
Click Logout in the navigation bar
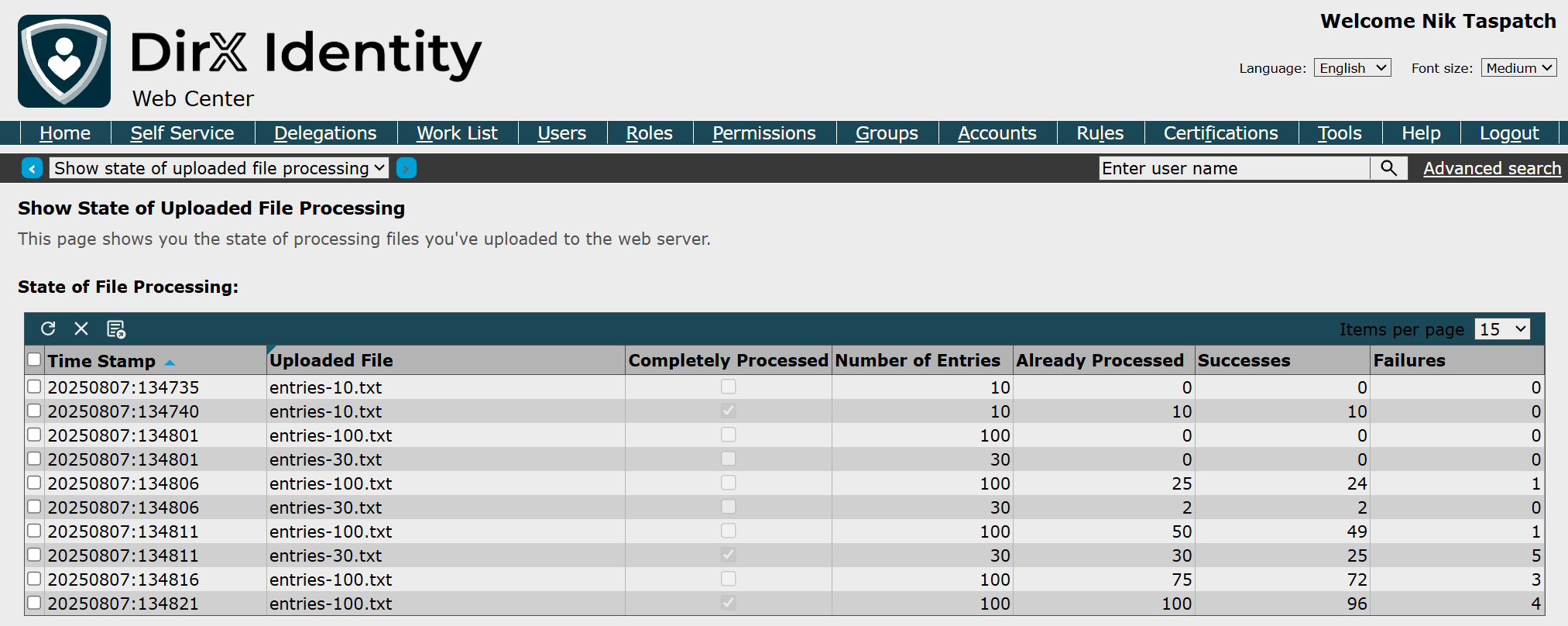(x=1509, y=133)
